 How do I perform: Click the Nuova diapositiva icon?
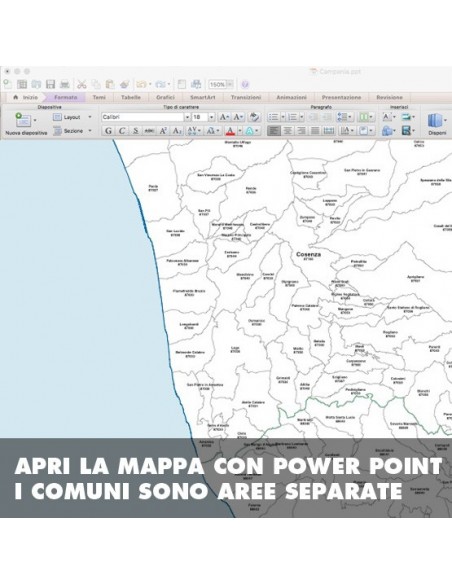coord(23,120)
